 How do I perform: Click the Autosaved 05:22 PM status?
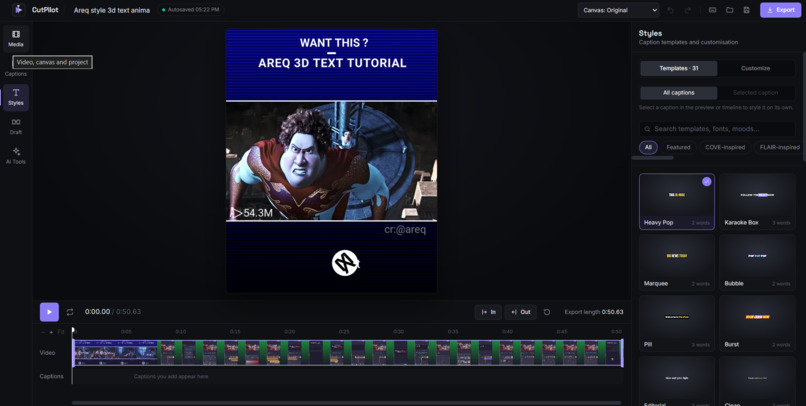191,10
